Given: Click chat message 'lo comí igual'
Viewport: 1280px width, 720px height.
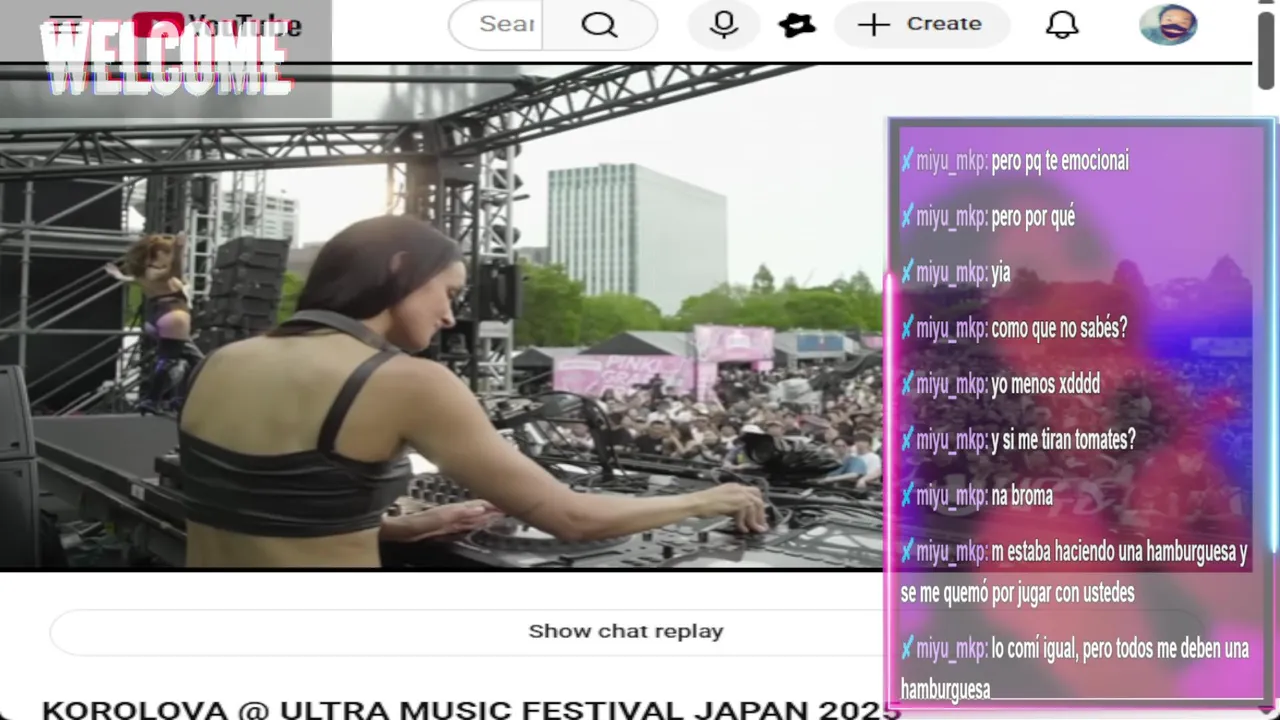Looking at the screenshot, I should click(x=1075, y=669).
